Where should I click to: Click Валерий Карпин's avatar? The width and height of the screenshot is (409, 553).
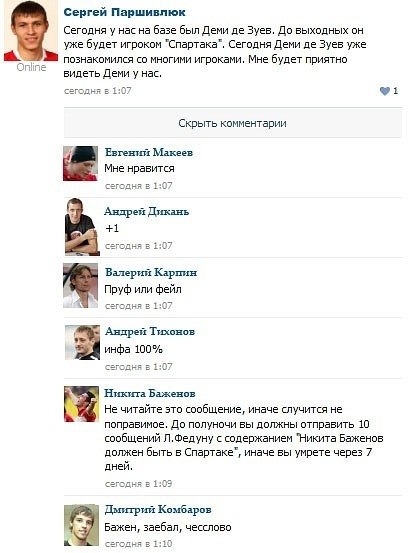[81, 286]
